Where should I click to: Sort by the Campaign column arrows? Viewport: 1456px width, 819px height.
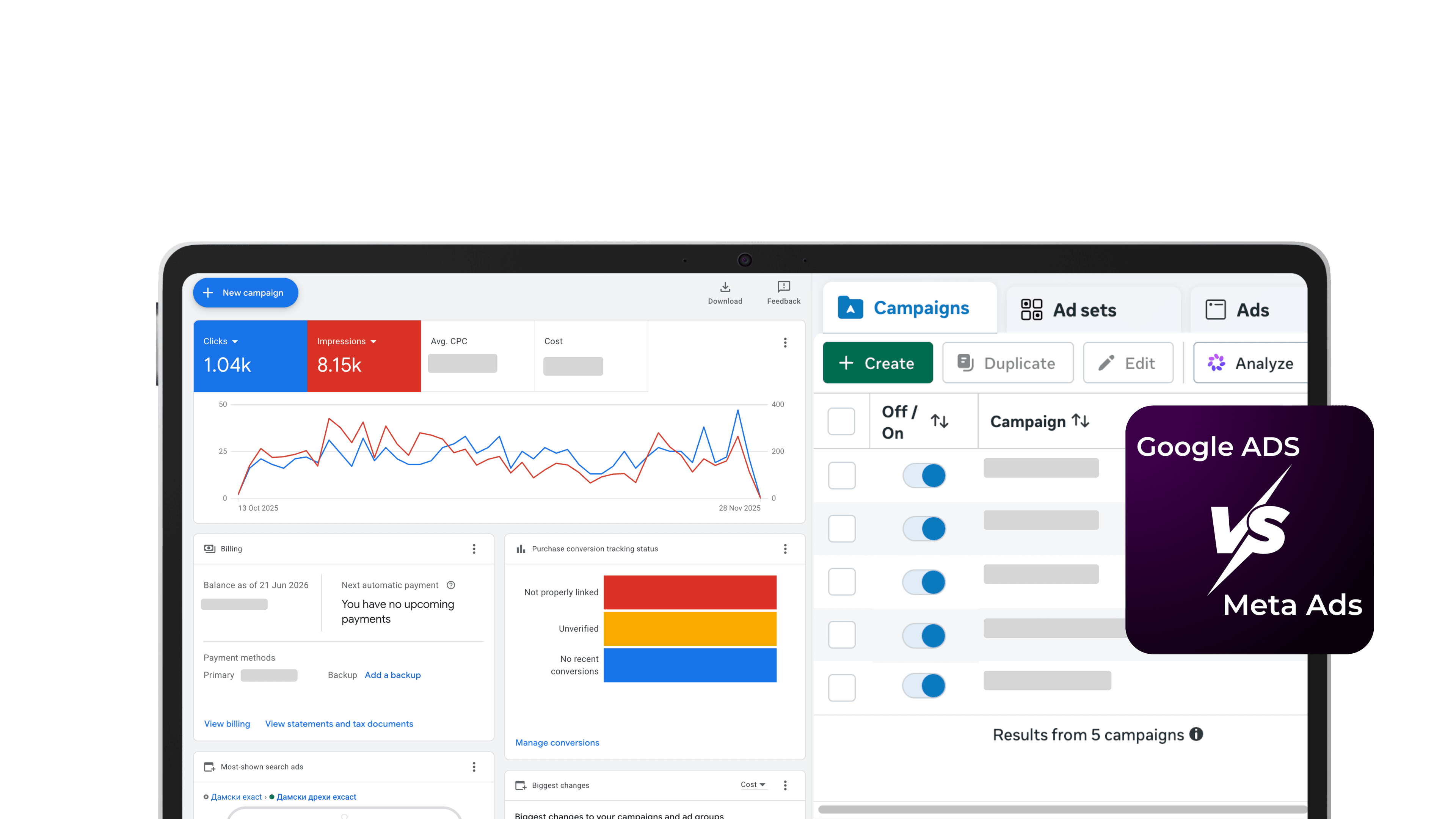pos(1081,420)
